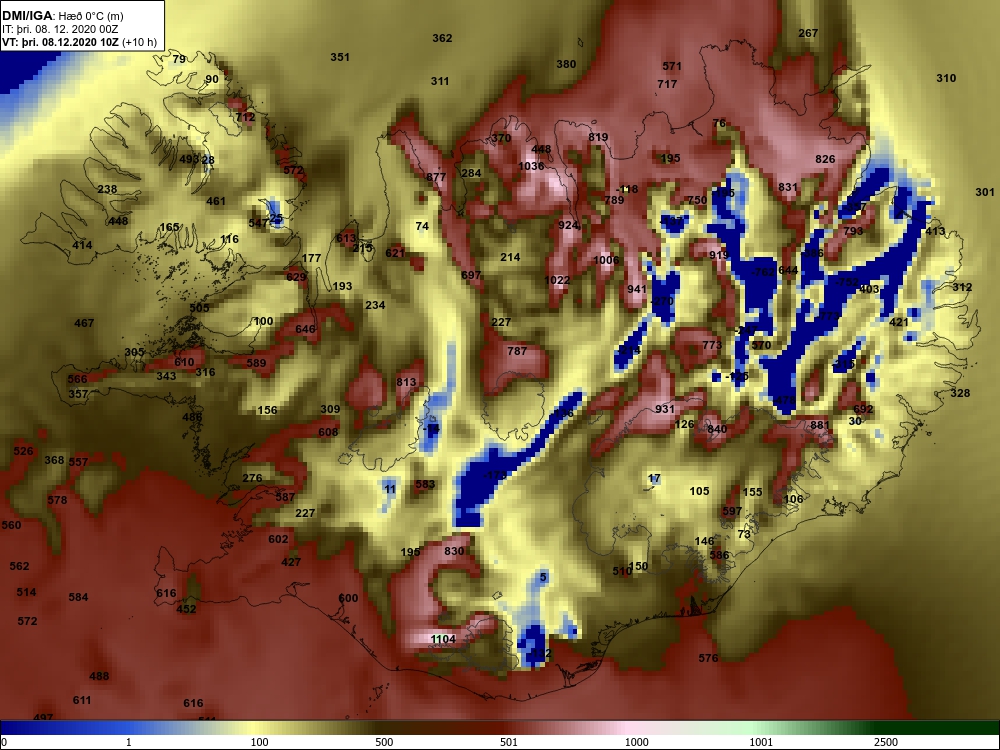The height and width of the screenshot is (750, 1000).
Task: Click the 'IT: þri. 08. 12. 2020 00Z' line
Action: (x=60, y=29)
